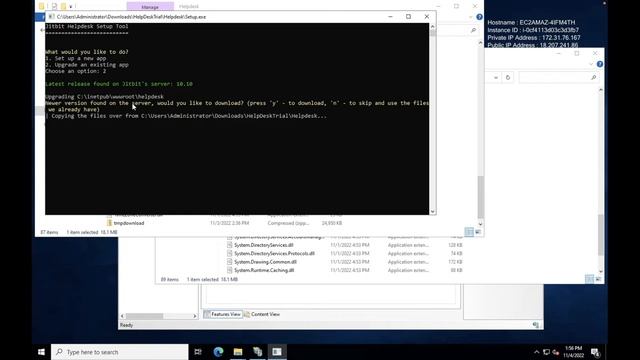Click the Type here to search box
The width and height of the screenshot is (640, 360).
coord(120,352)
